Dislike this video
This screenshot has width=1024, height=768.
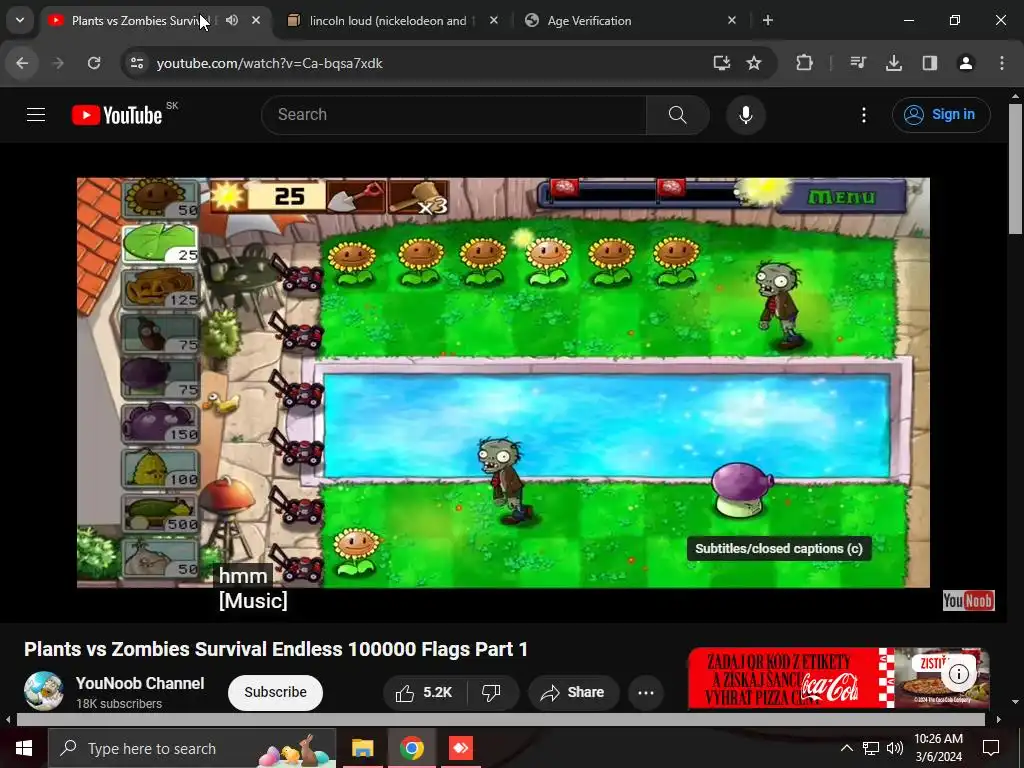point(492,692)
